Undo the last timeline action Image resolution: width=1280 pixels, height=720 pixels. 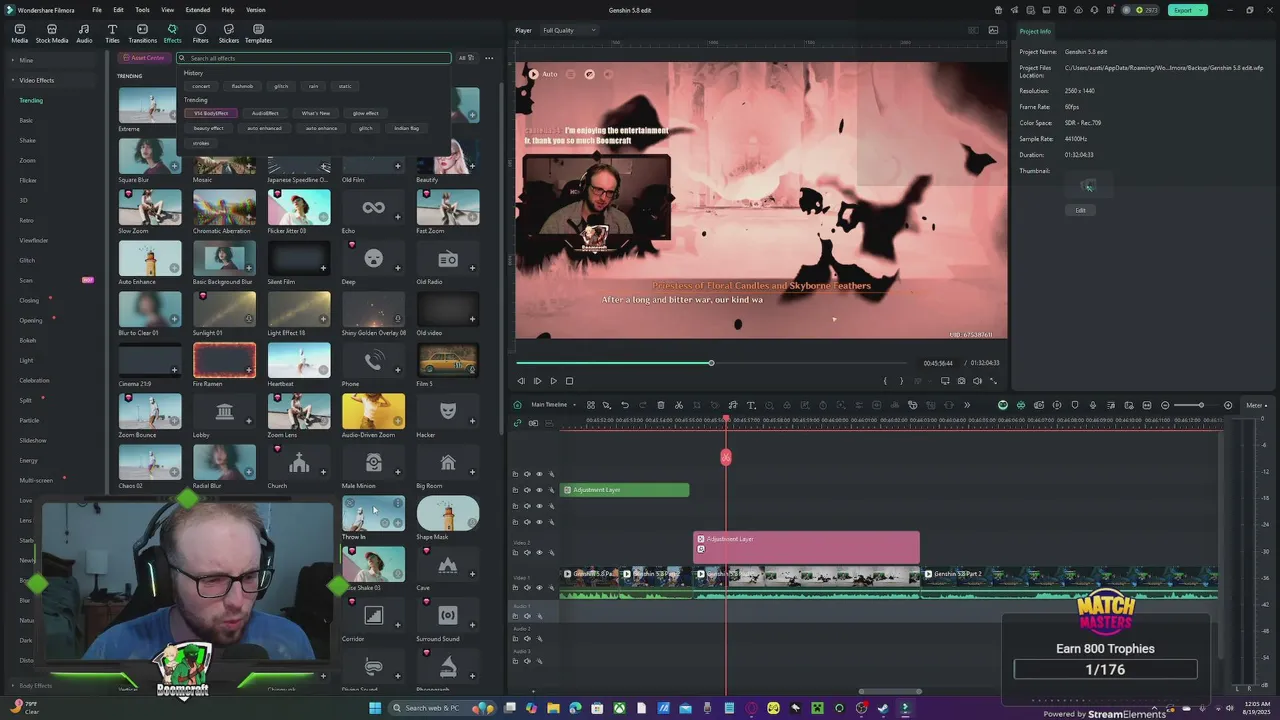625,405
